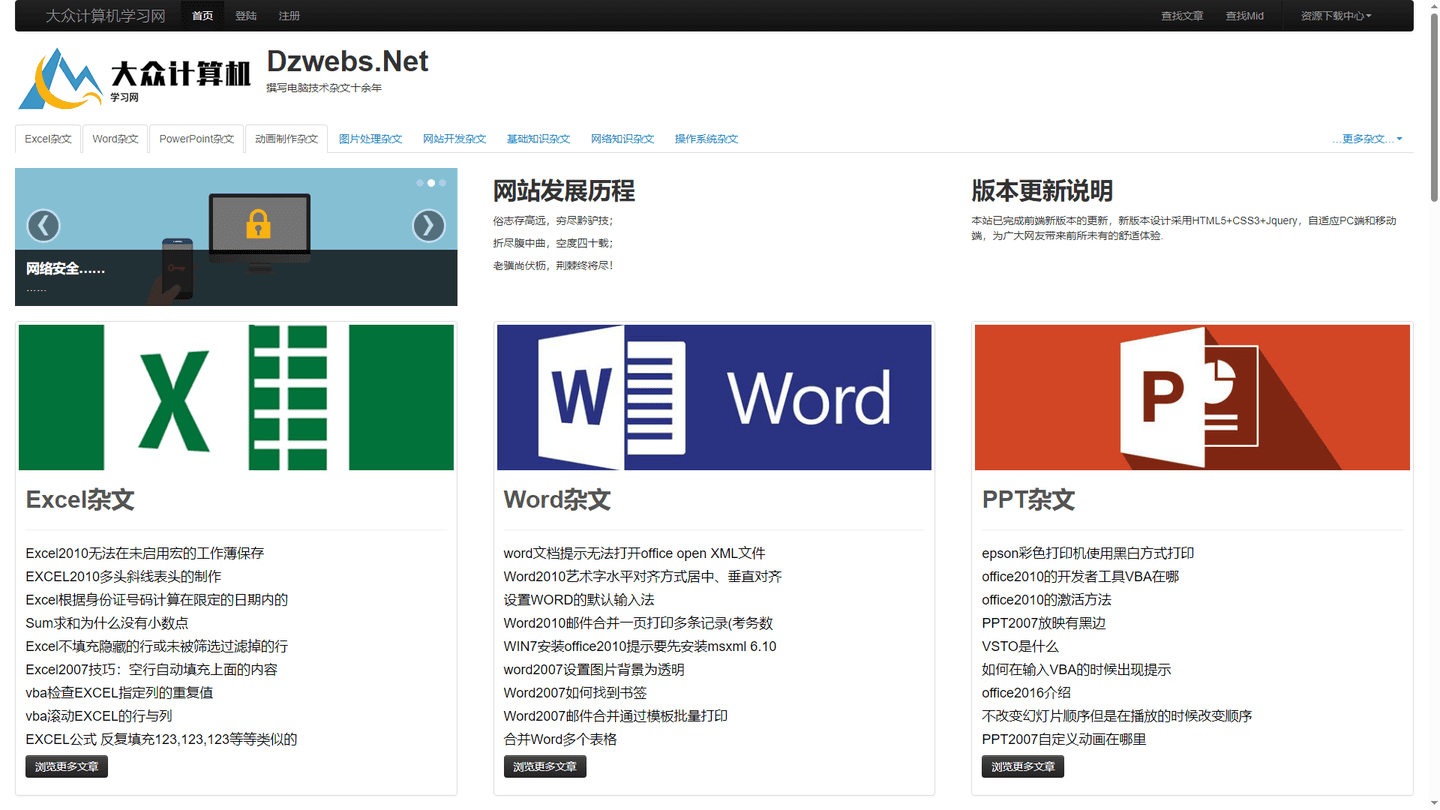Open article epson彩色打印机使用黑白方式打印
Viewport: 1440px width, 810px height.
(x=1088, y=553)
